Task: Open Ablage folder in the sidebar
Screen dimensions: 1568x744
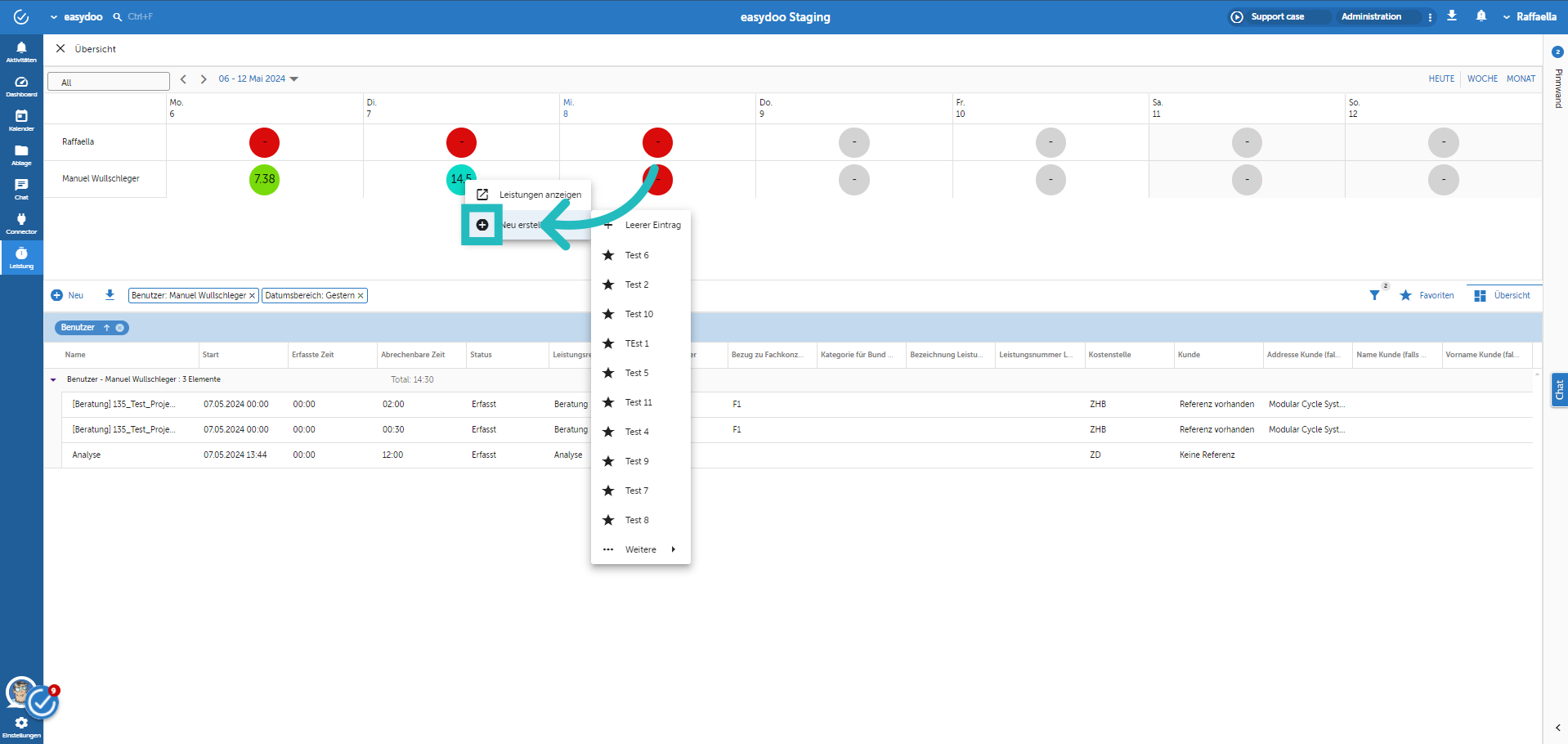Action: (21, 155)
